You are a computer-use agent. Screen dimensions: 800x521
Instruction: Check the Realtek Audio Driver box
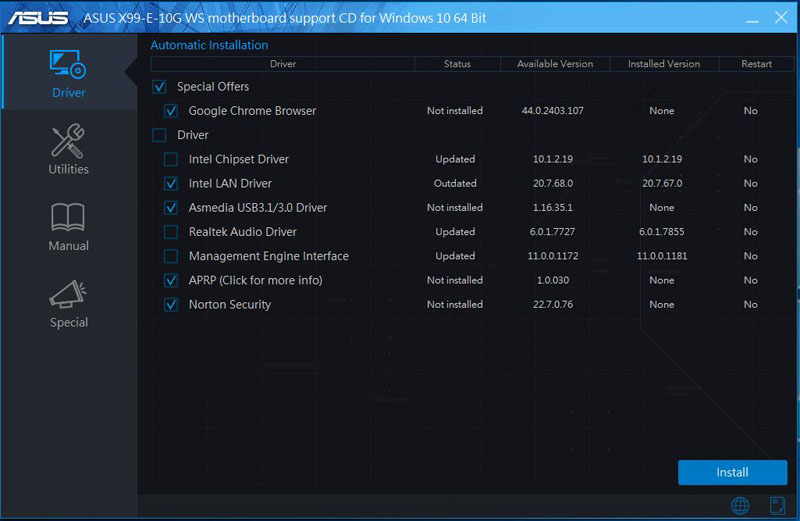171,232
